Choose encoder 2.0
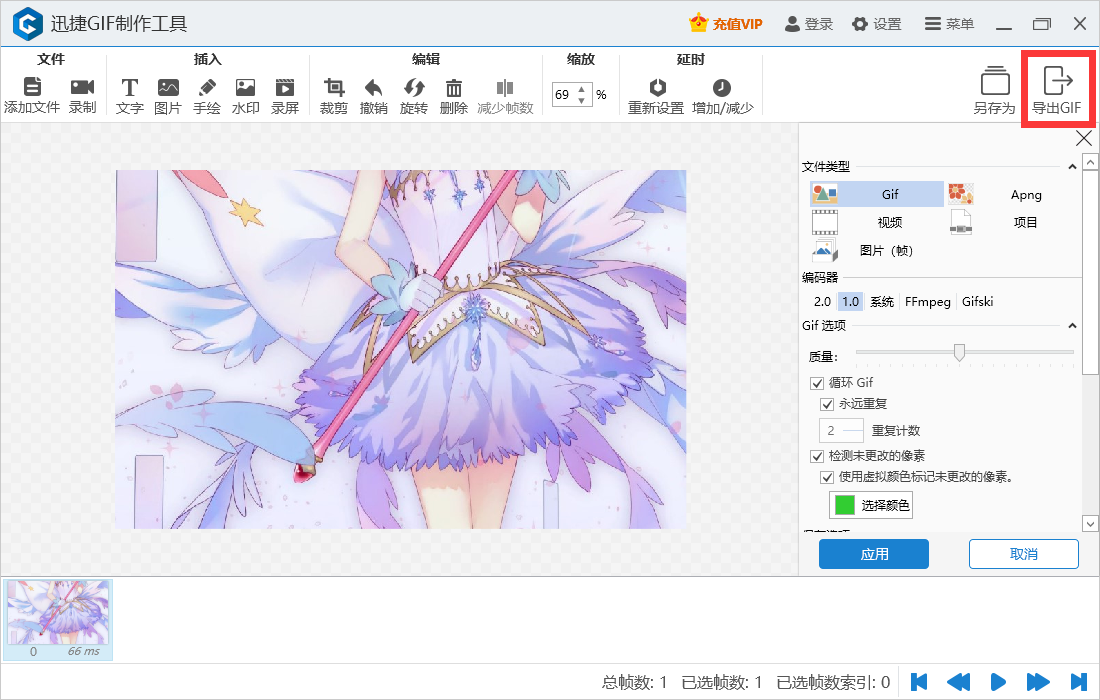 pos(822,302)
